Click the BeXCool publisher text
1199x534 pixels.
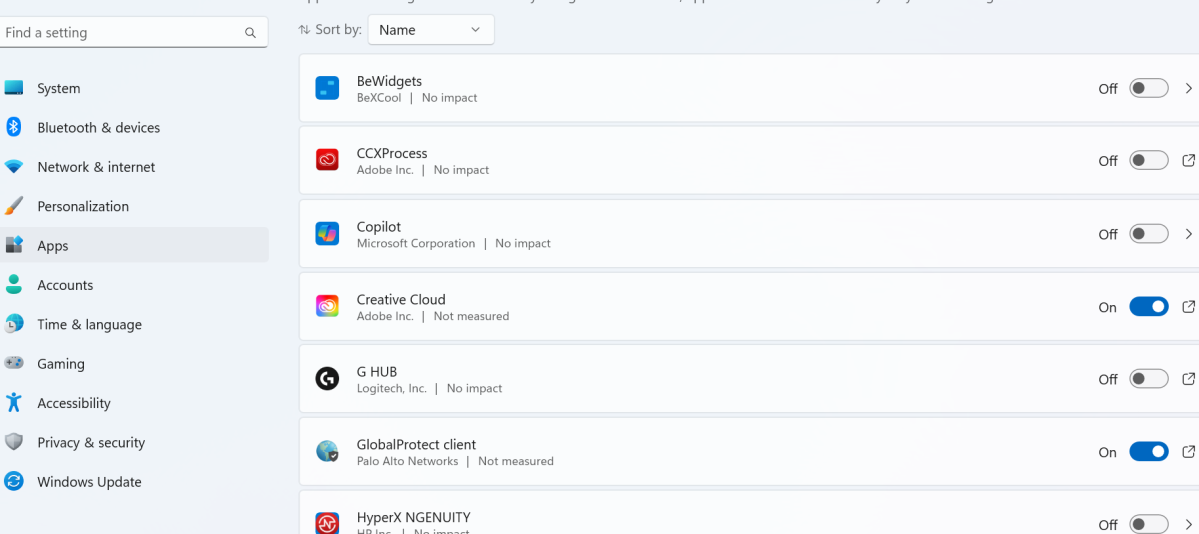coord(379,98)
